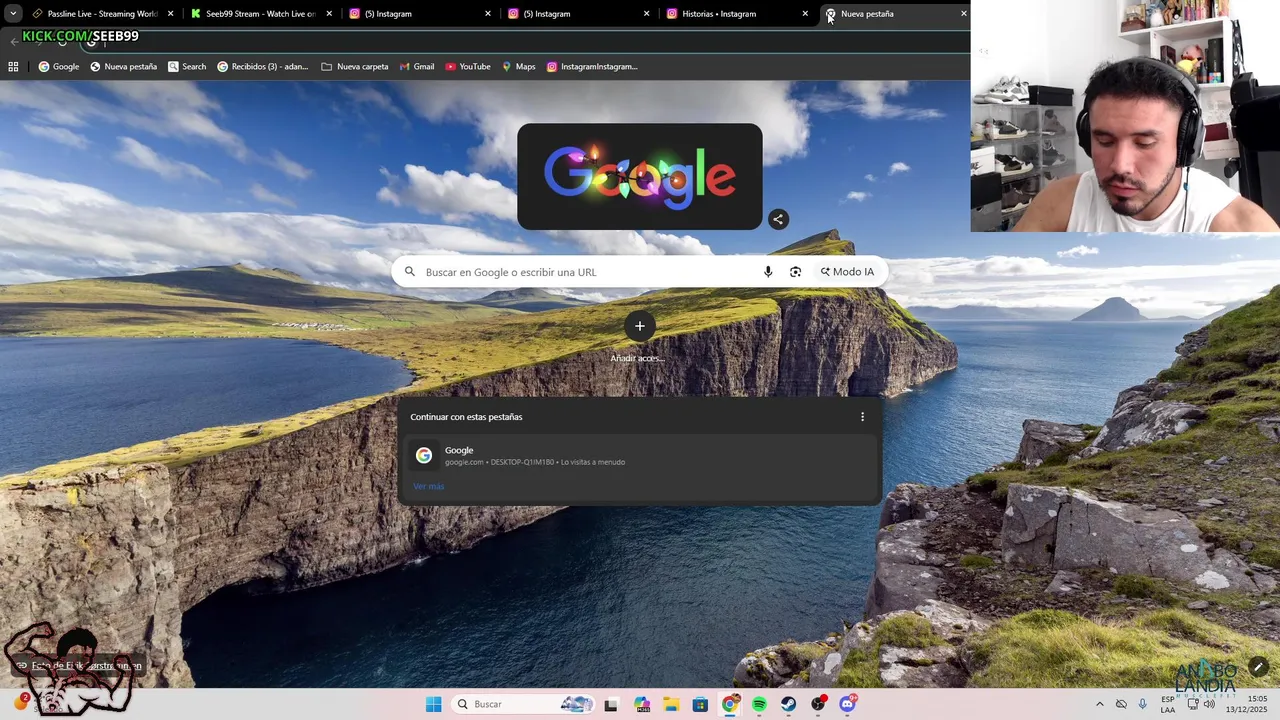
Task: Open Task View on the taskbar
Action: pyautogui.click(x=611, y=704)
